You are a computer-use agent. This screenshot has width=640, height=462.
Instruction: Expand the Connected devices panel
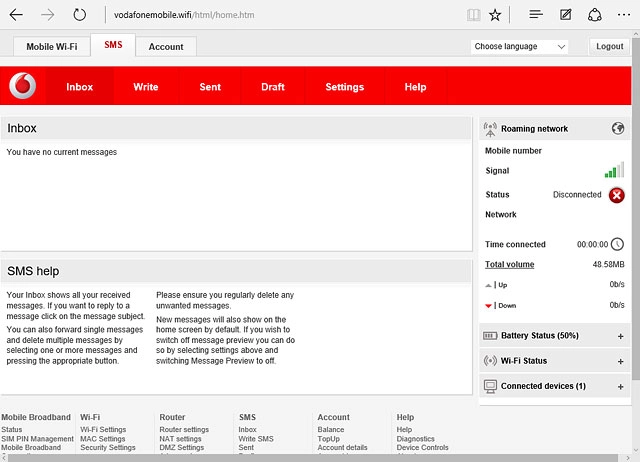click(620, 386)
